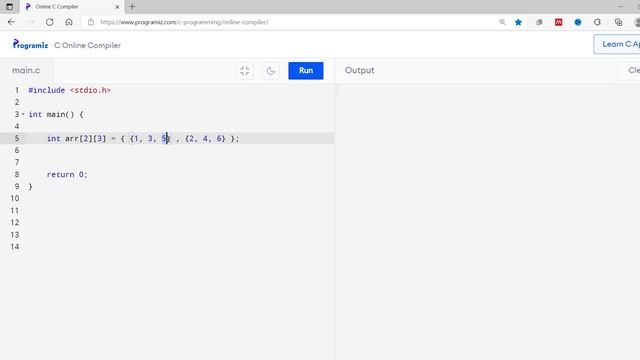The width and height of the screenshot is (640, 360).
Task: Open the blue circular extension icon
Action: point(578,22)
